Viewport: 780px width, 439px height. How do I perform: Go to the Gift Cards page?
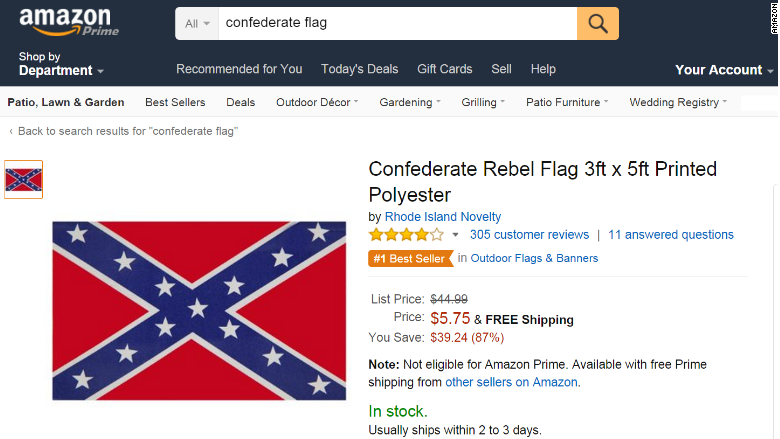coord(444,69)
